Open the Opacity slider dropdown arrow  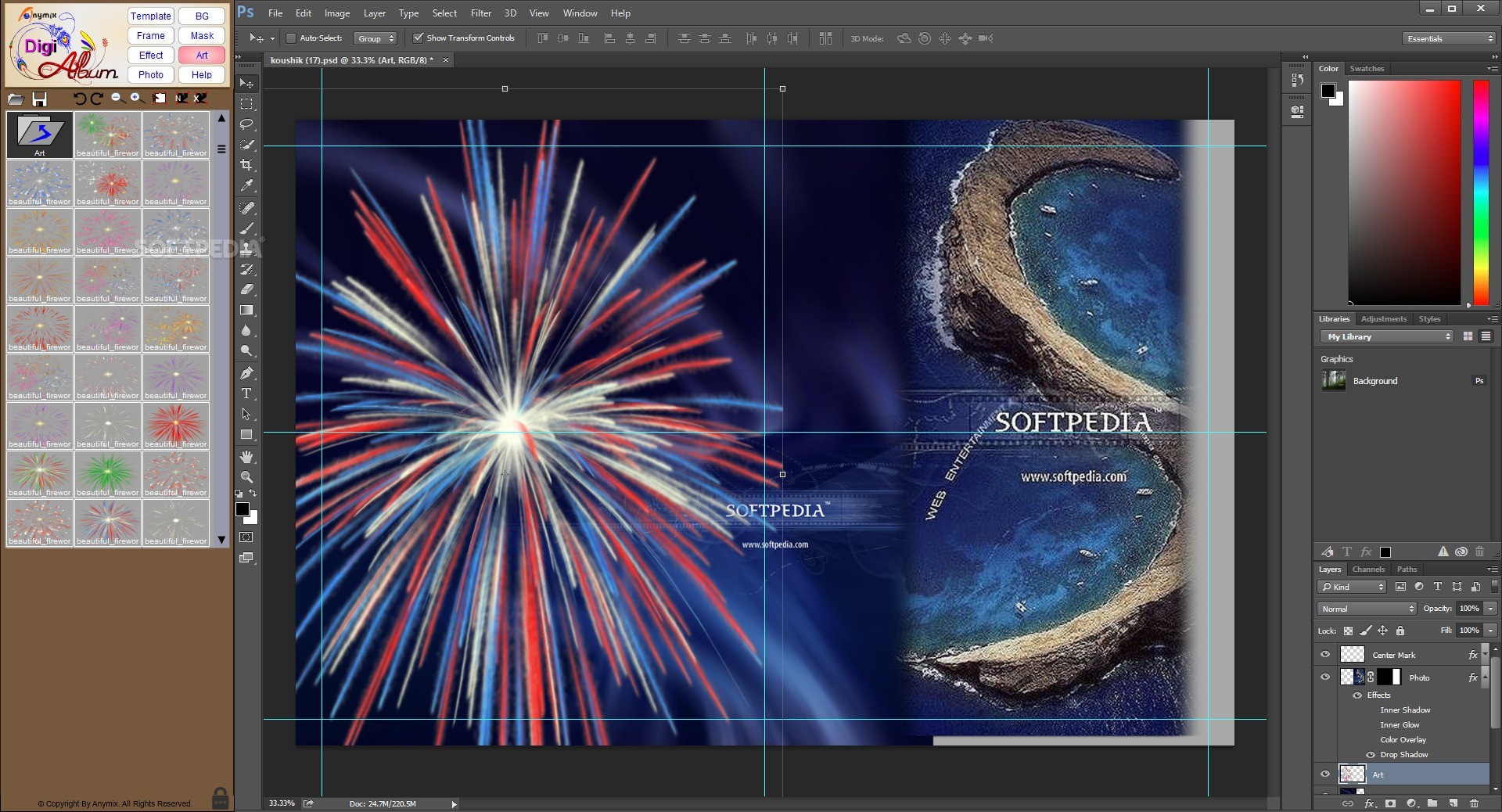point(1491,609)
